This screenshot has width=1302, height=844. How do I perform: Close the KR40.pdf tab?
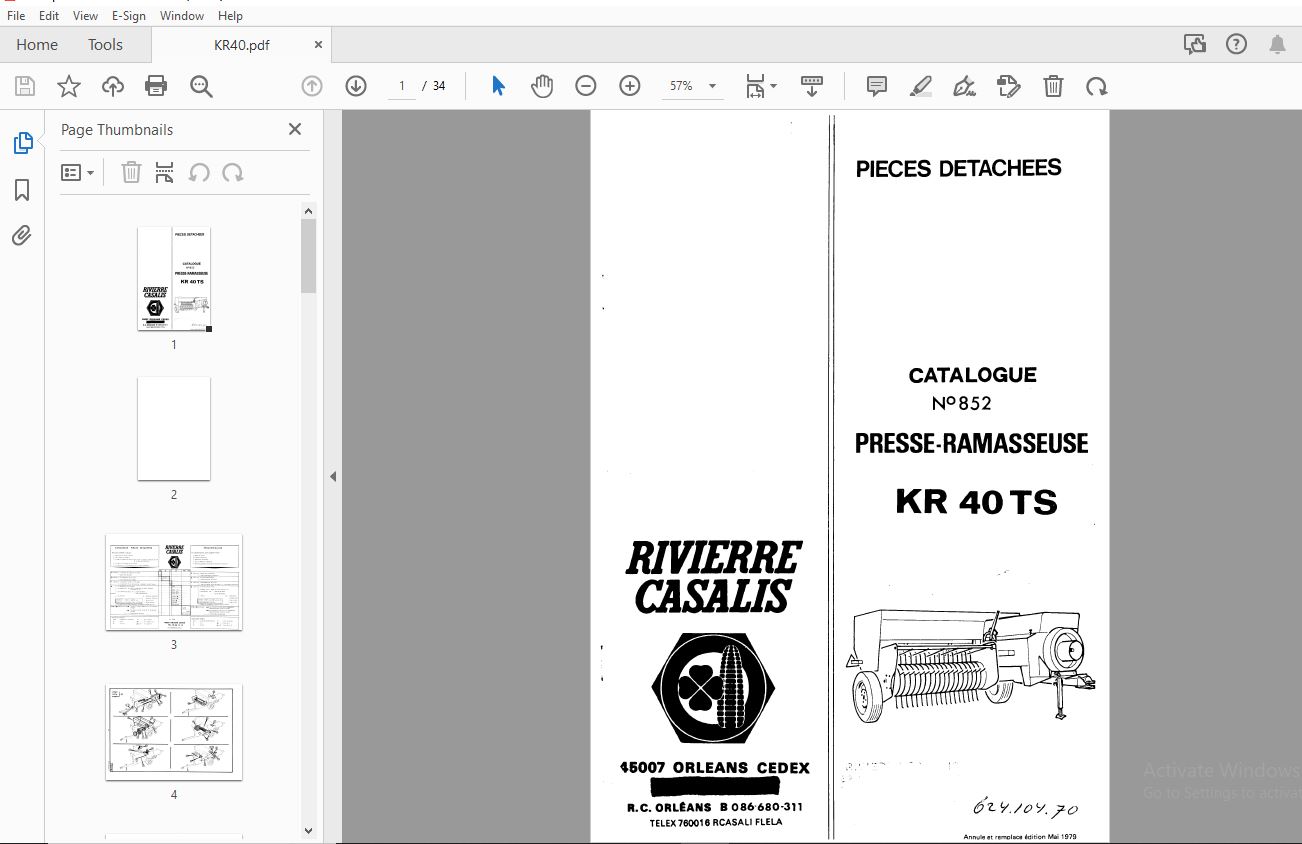(x=319, y=45)
